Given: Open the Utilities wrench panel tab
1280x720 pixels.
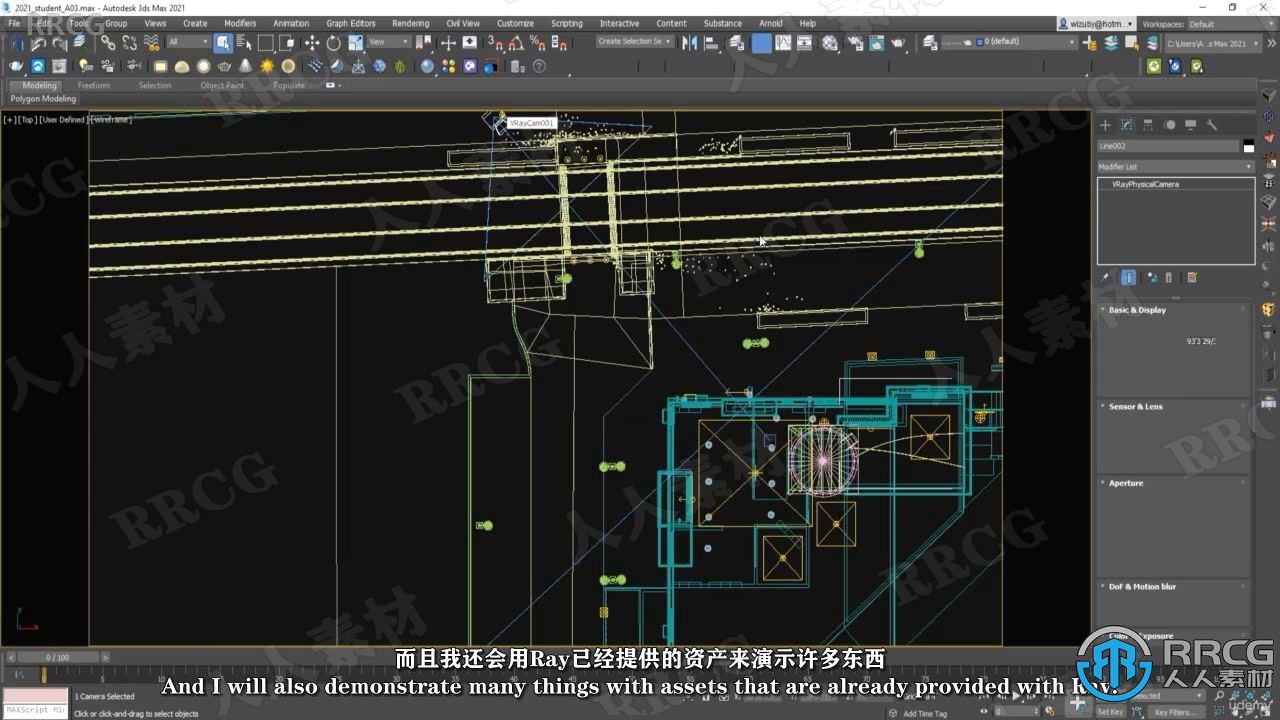Looking at the screenshot, I should point(1212,125).
